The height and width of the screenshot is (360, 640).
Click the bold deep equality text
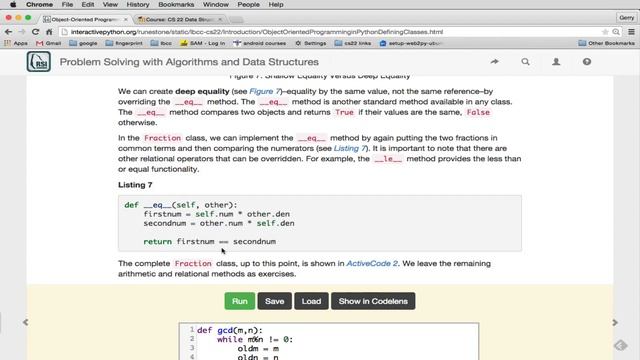tap(202, 91)
